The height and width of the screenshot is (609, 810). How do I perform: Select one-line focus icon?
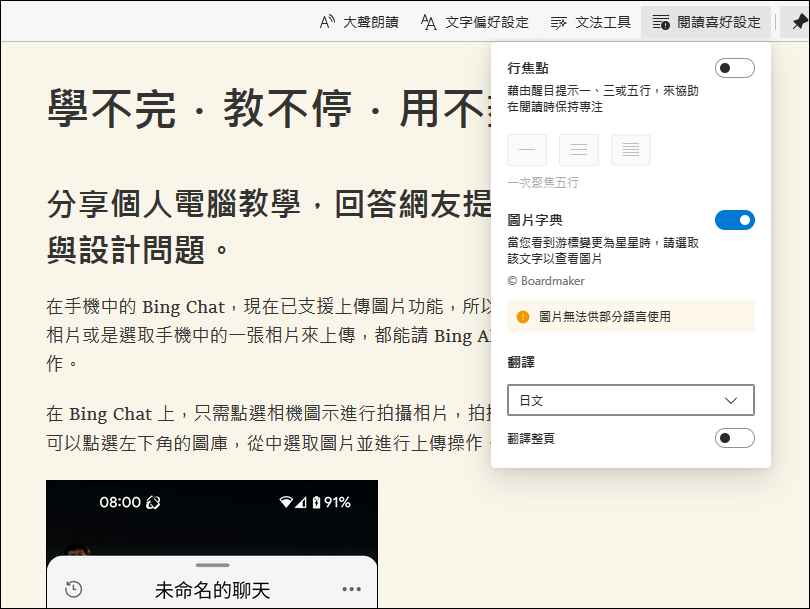click(x=527, y=150)
